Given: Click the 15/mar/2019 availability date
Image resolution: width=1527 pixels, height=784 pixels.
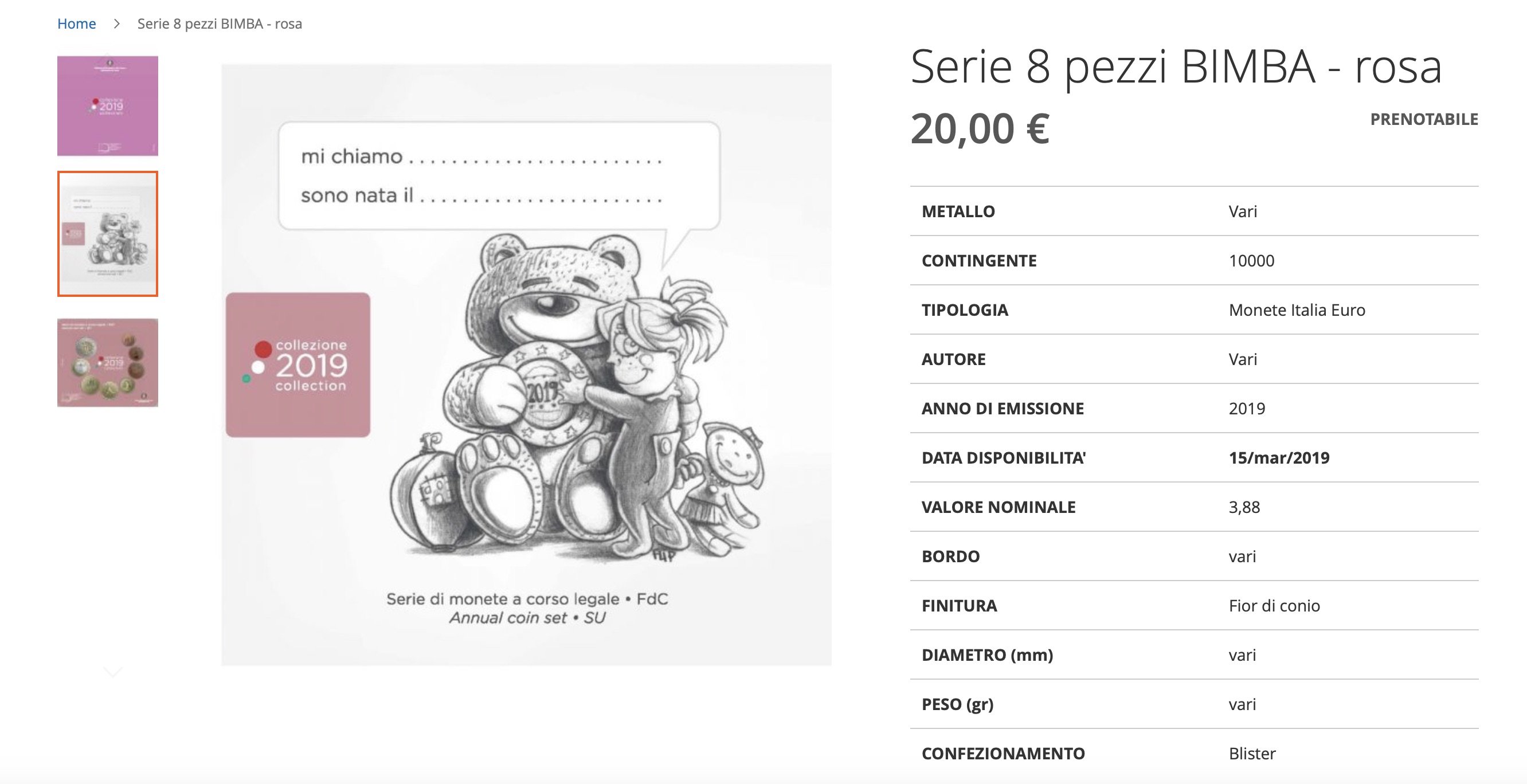Looking at the screenshot, I should (x=1279, y=457).
